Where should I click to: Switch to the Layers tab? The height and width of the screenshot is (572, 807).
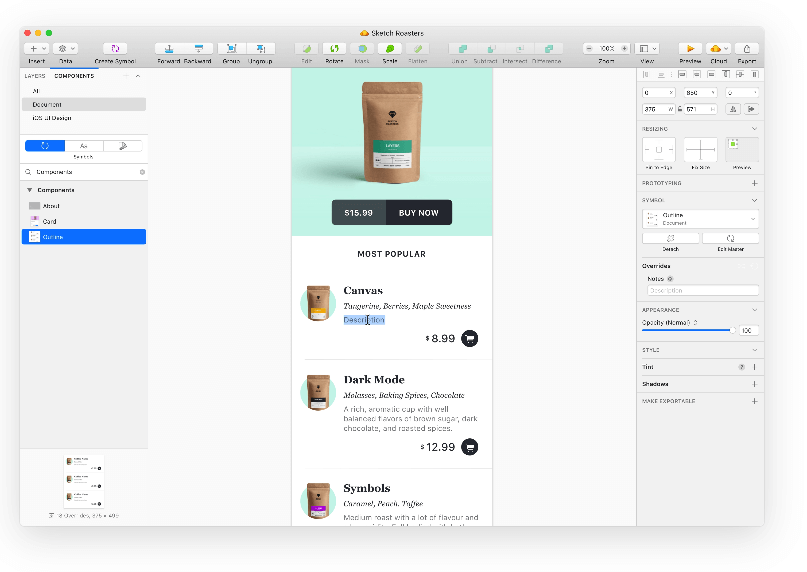click(35, 76)
